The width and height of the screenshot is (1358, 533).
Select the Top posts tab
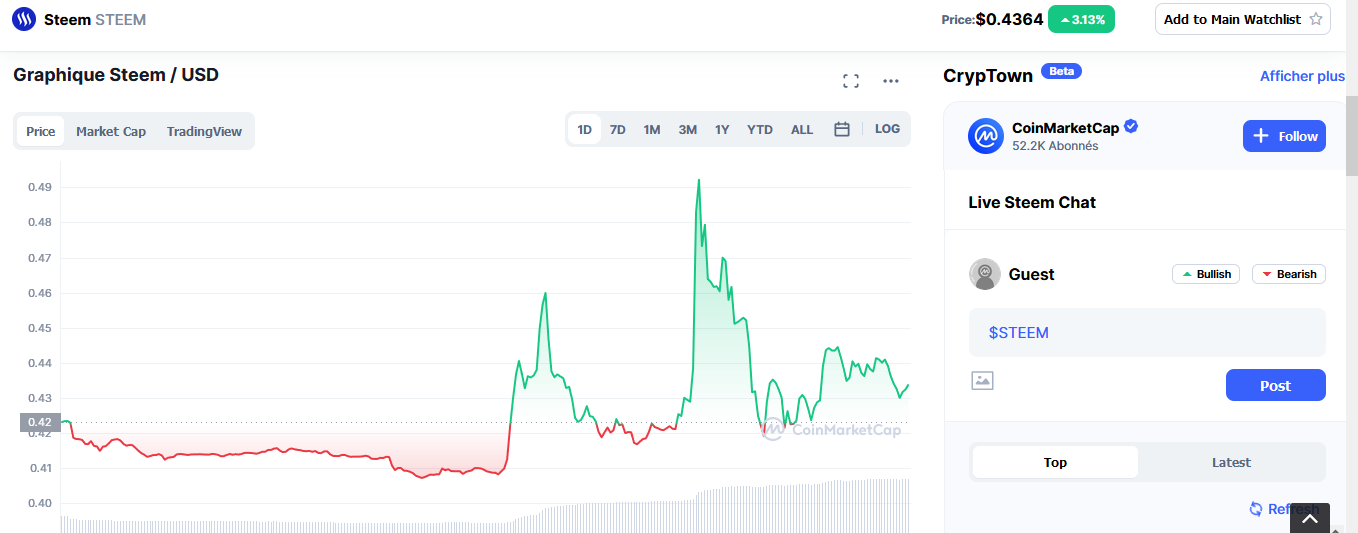1055,462
